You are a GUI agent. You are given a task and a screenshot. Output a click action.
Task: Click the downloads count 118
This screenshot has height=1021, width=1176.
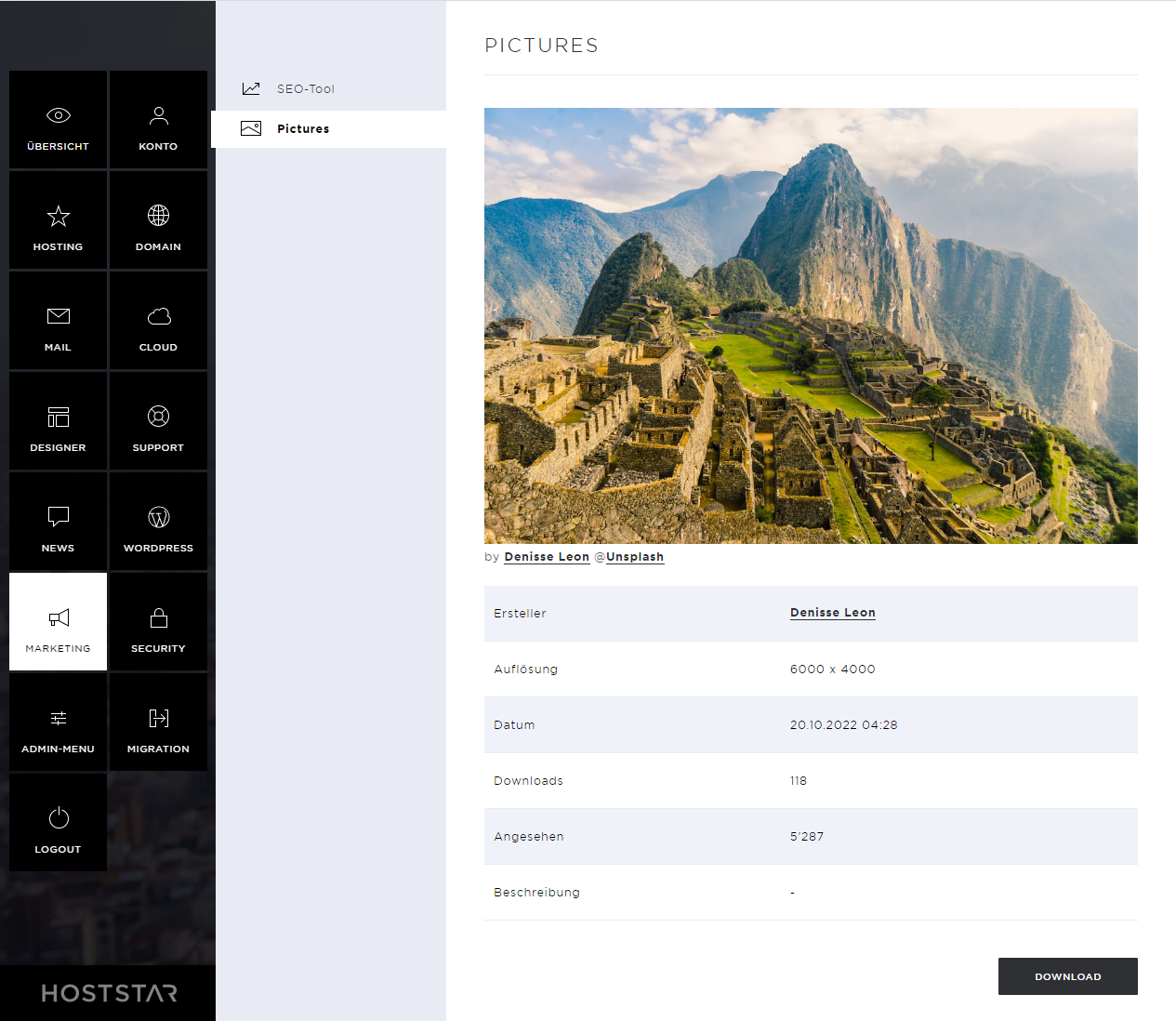pos(799,781)
